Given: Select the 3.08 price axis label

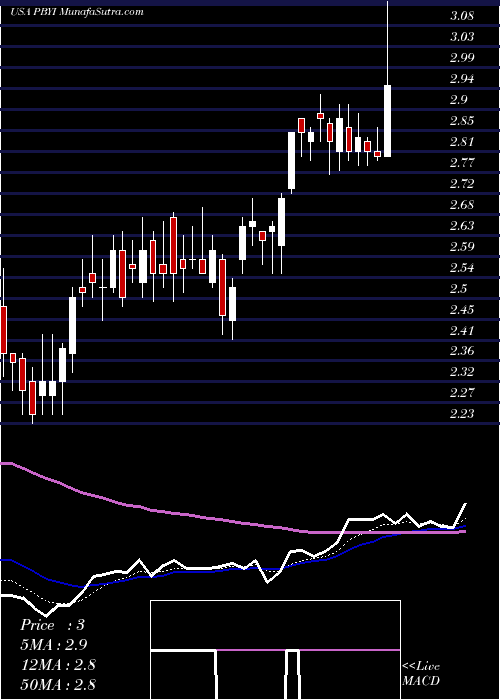Looking at the screenshot, I should (x=462, y=16).
